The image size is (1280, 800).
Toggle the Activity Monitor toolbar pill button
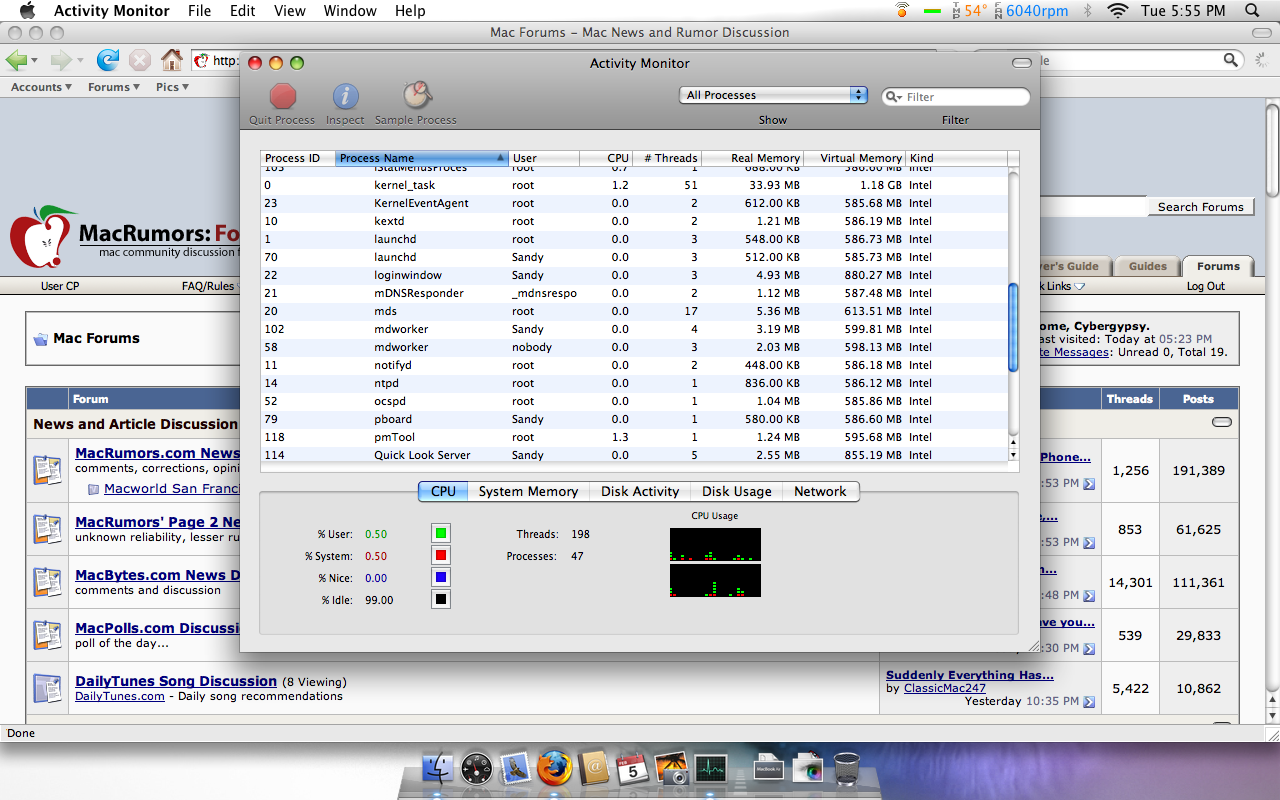(1021, 63)
